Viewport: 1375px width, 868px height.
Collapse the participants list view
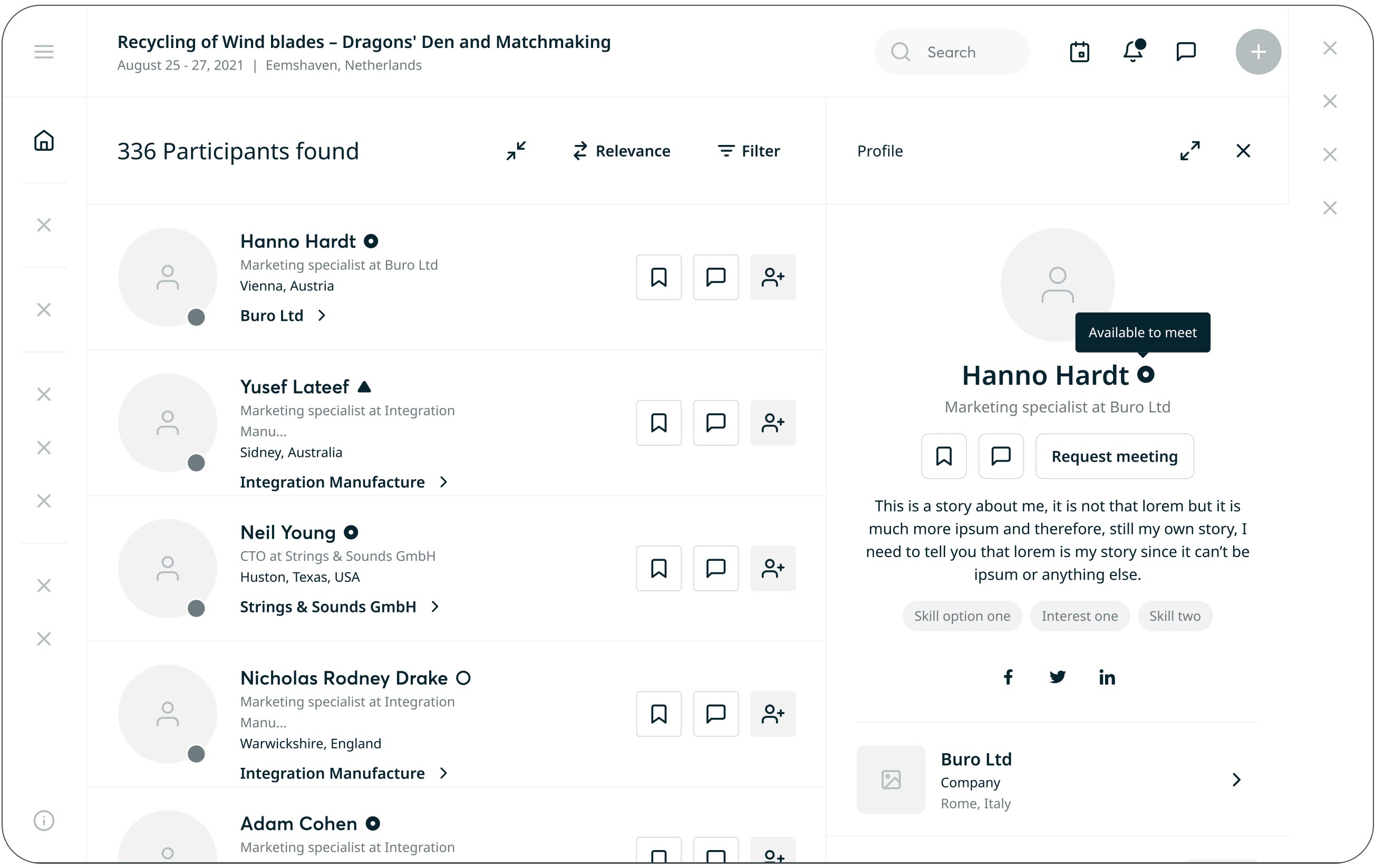[x=516, y=151]
